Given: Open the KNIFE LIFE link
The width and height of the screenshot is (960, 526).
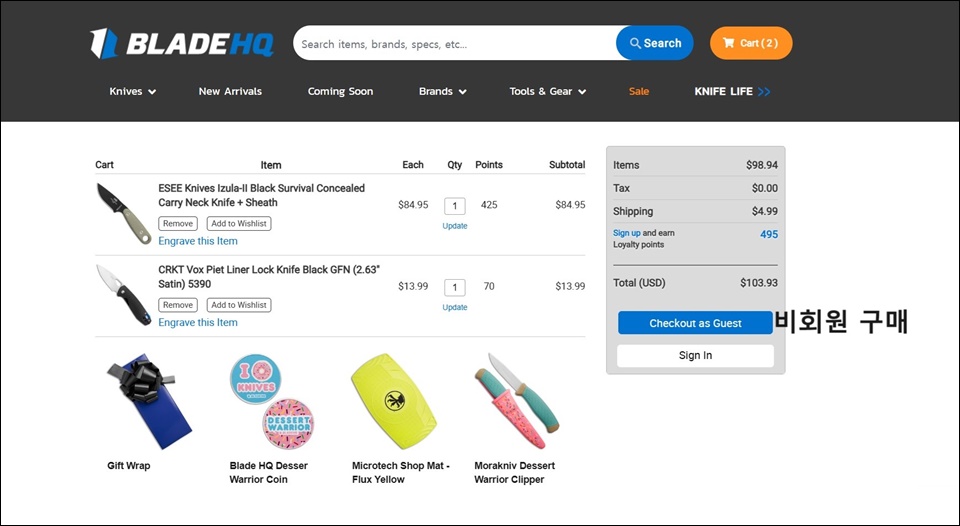Looking at the screenshot, I should pos(732,91).
